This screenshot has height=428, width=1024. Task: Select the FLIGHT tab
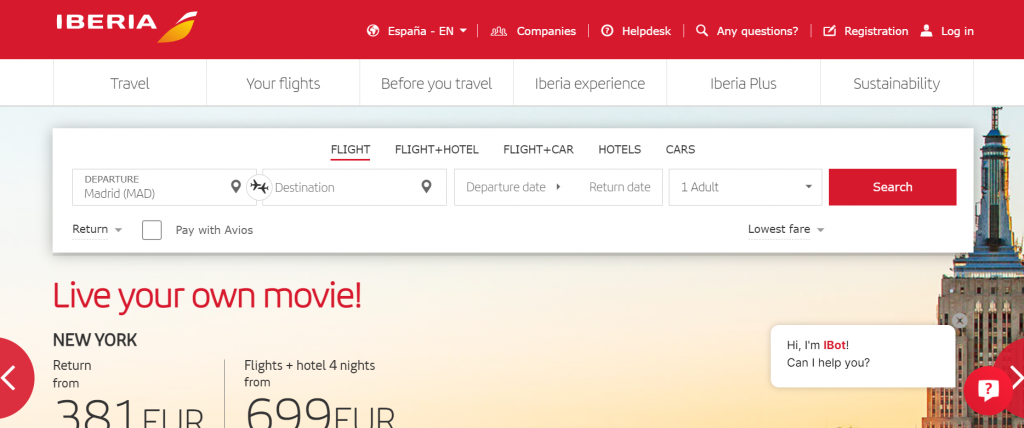[351, 150]
